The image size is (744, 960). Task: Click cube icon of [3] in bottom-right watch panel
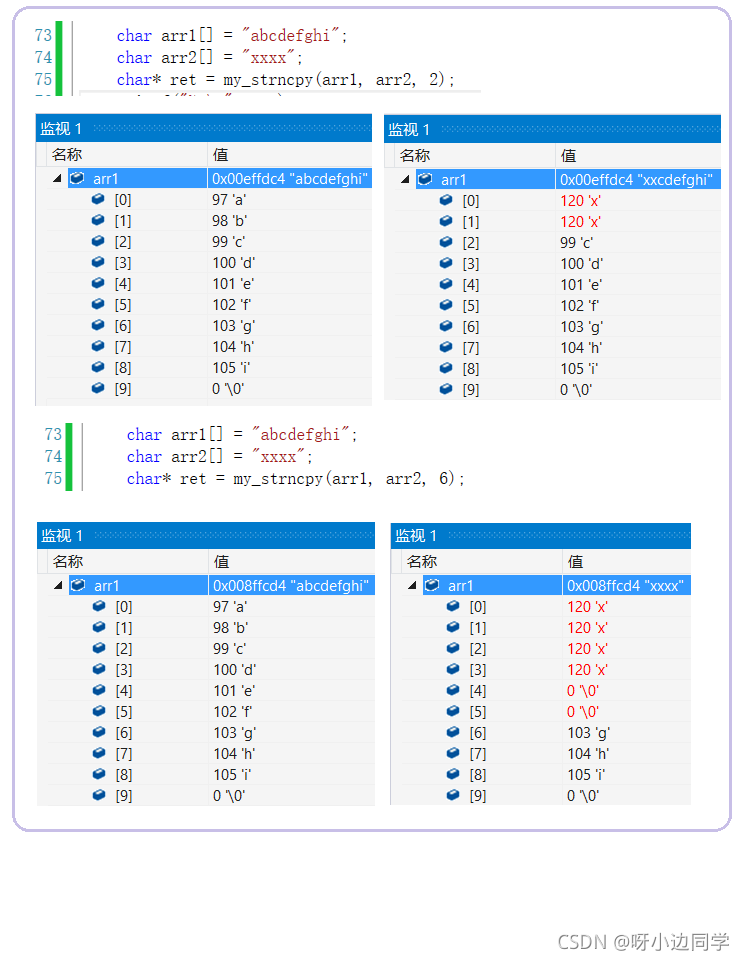(x=453, y=670)
